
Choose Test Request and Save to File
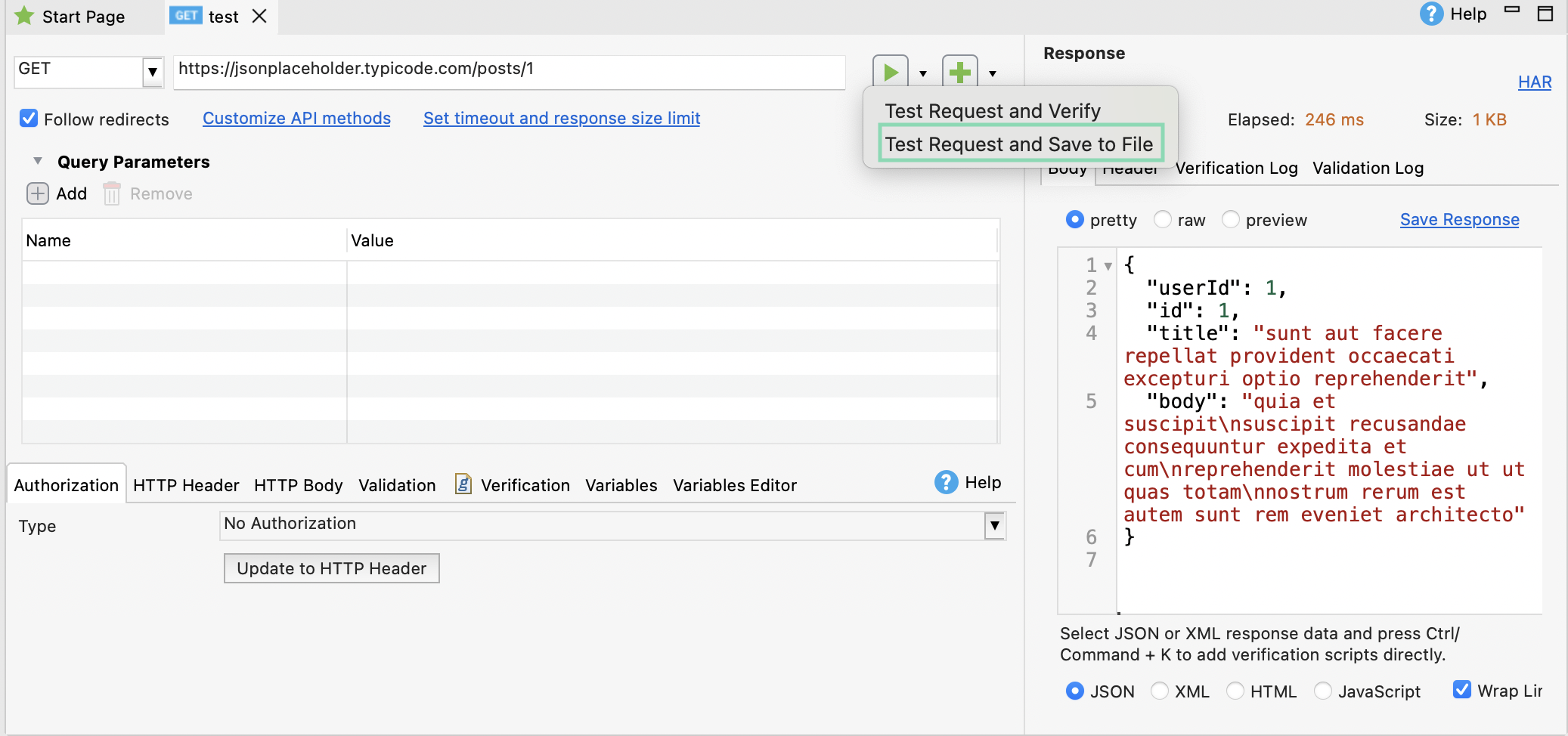click(x=1019, y=144)
